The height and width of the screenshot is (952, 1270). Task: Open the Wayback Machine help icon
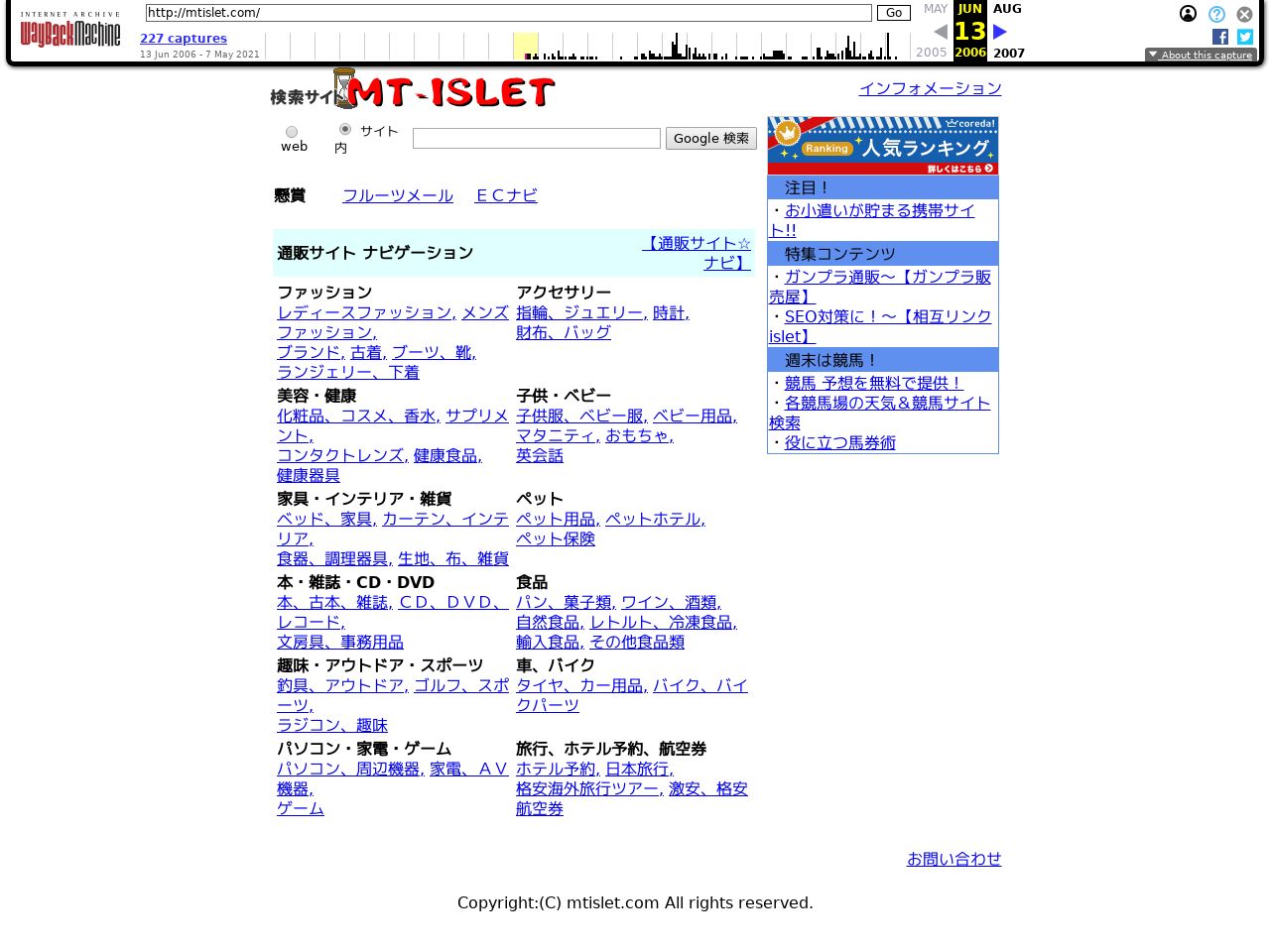click(1216, 14)
